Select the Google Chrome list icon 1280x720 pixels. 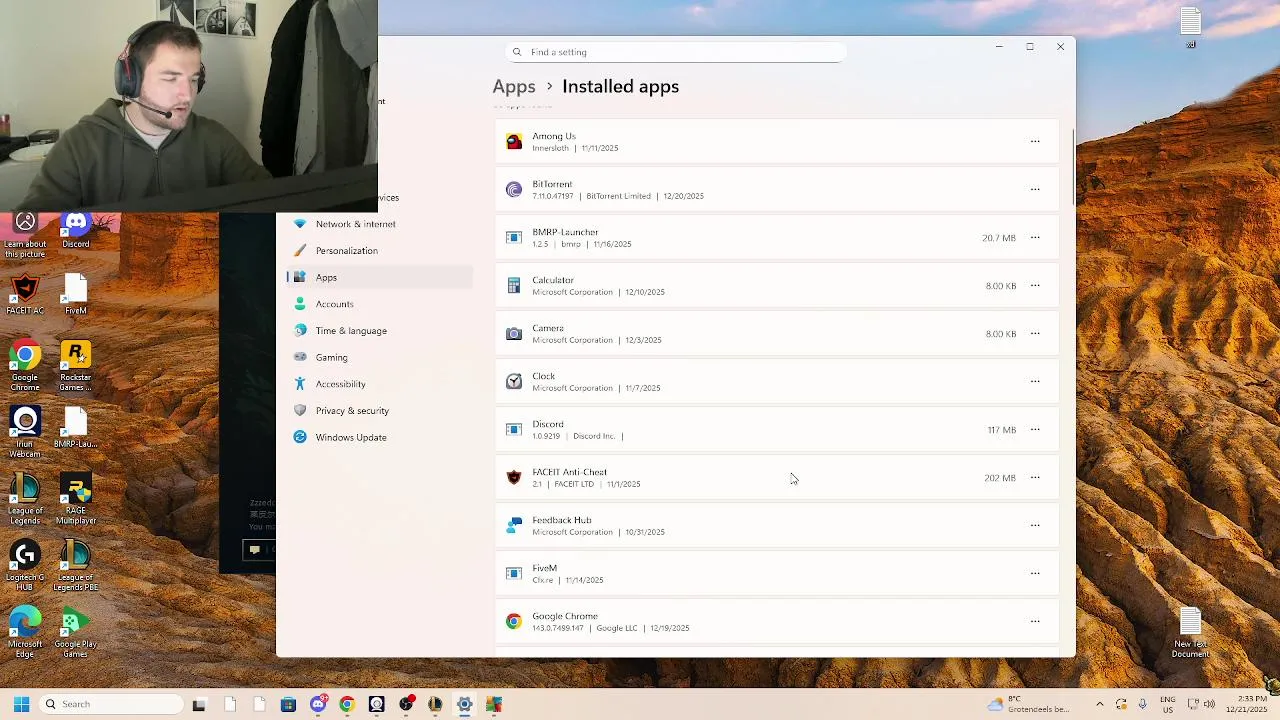514,622
